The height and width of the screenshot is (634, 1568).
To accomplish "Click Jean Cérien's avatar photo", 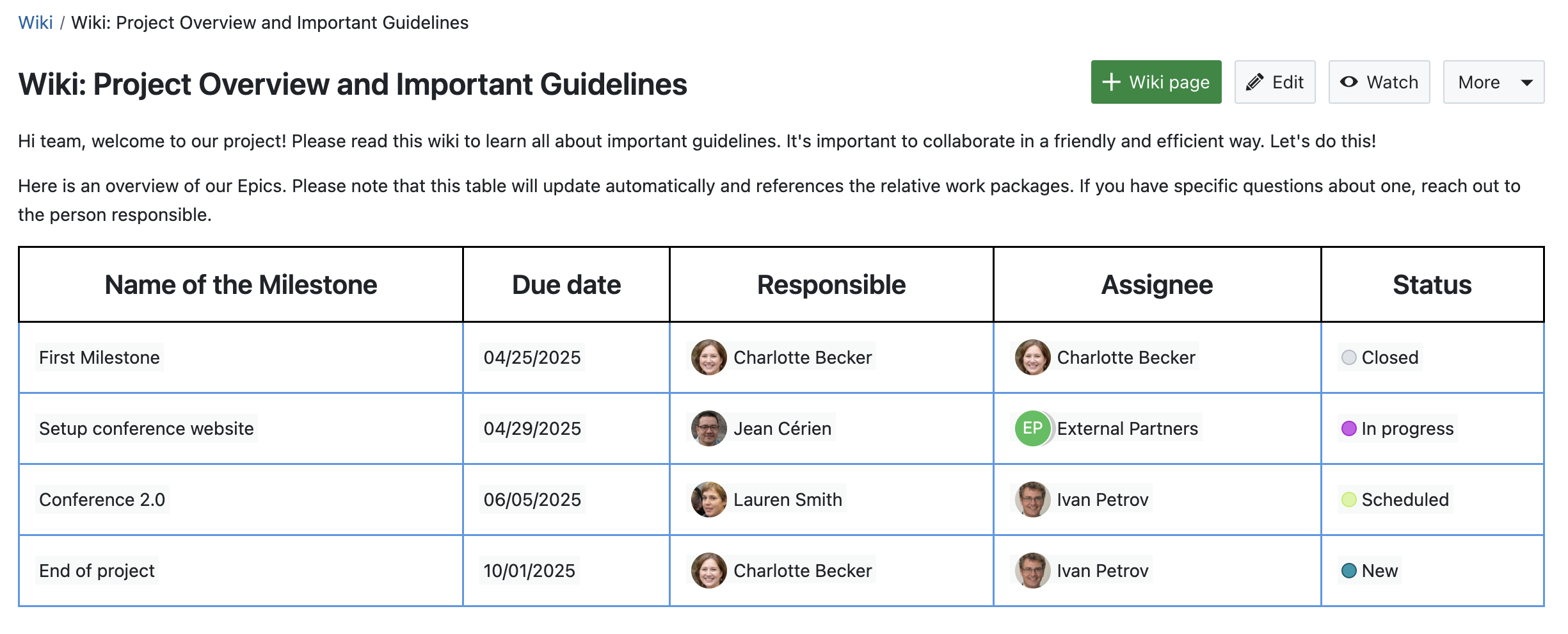I will click(708, 428).
